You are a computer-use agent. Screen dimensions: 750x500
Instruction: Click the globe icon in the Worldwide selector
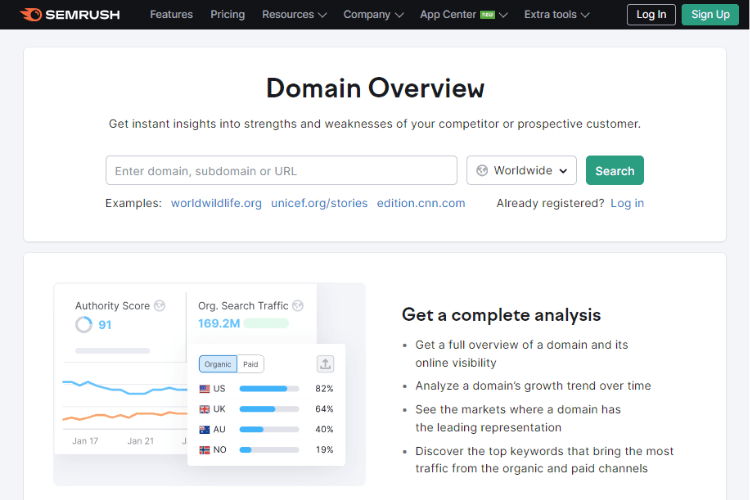(482, 170)
